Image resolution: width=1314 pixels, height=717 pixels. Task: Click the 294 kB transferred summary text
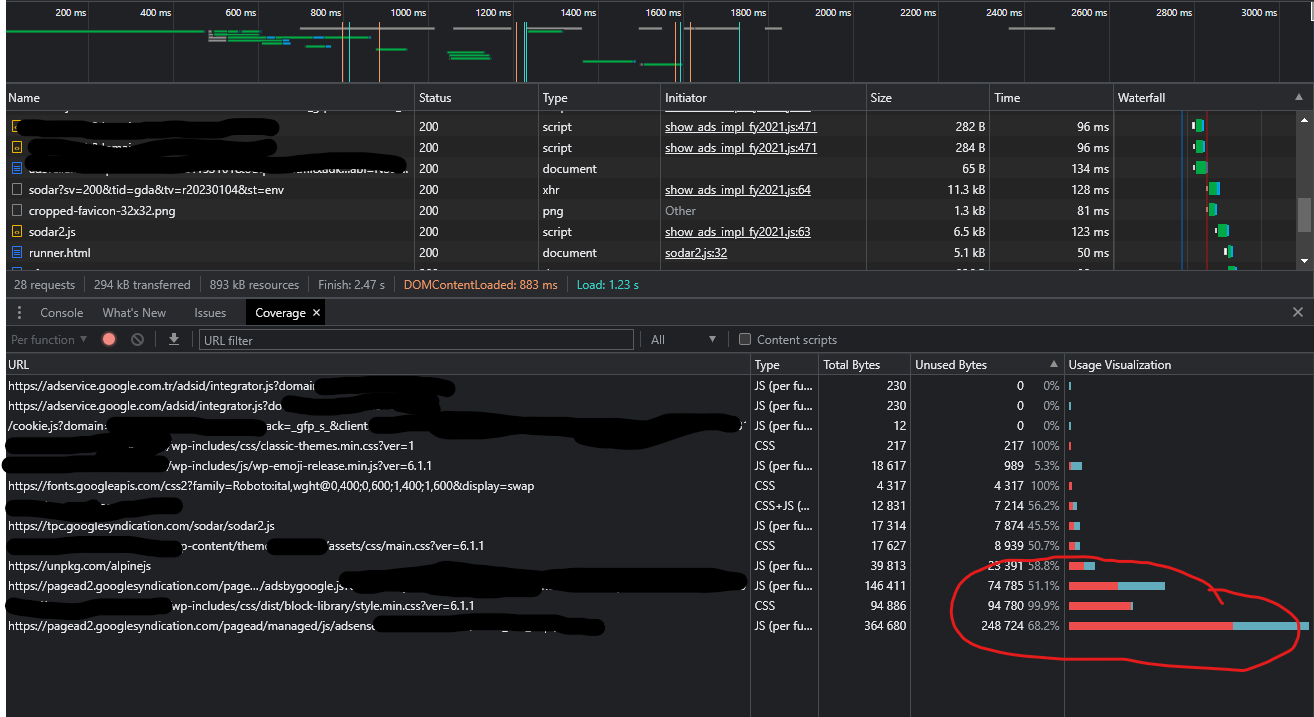tap(142, 285)
